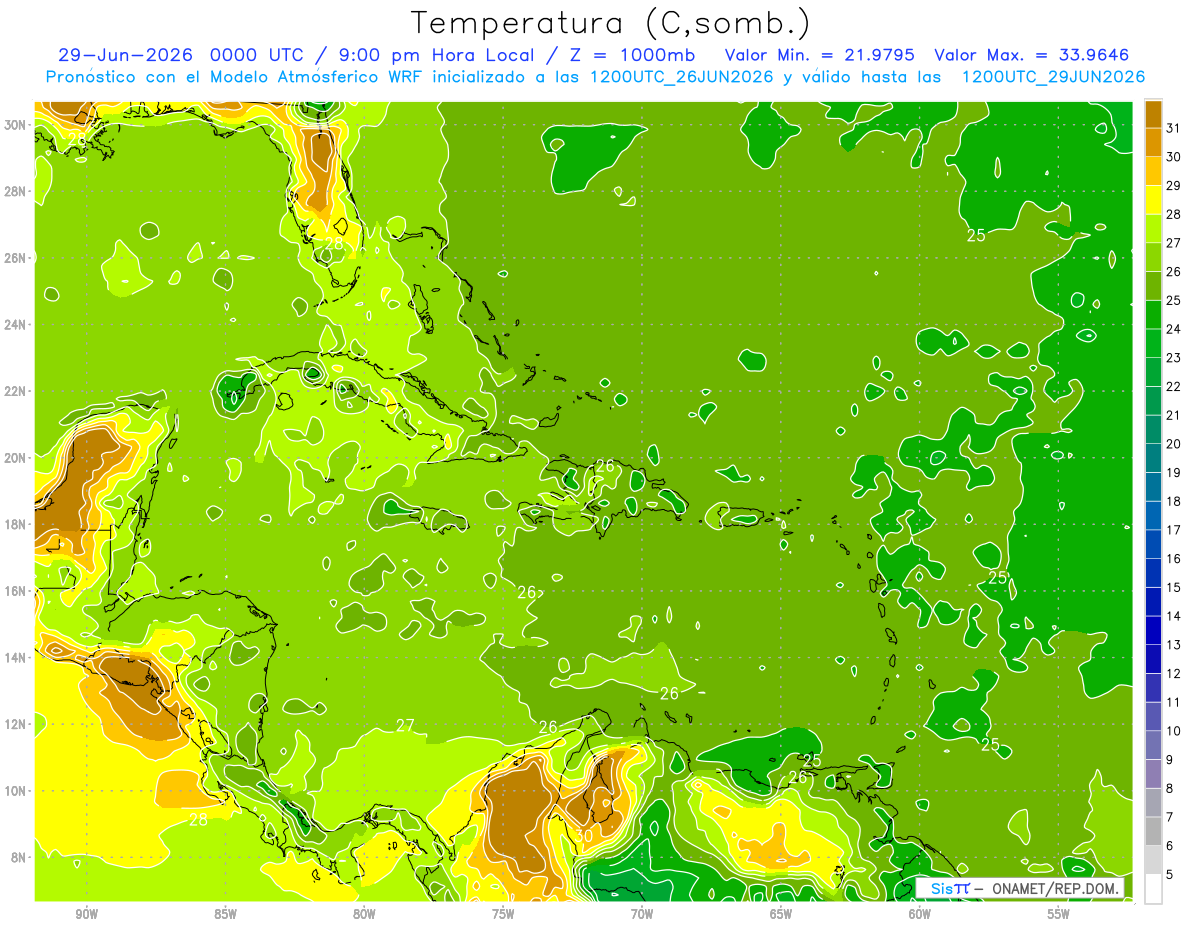This screenshot has width=1200, height=927.
Task: Click the title "Temperatura (C,somb.)"
Action: click(x=611, y=23)
